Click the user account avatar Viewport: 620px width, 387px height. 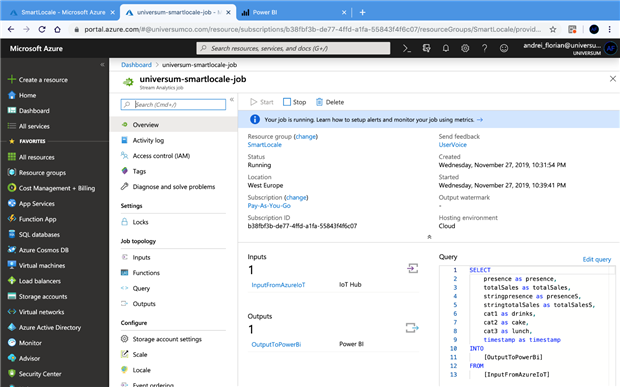611,48
